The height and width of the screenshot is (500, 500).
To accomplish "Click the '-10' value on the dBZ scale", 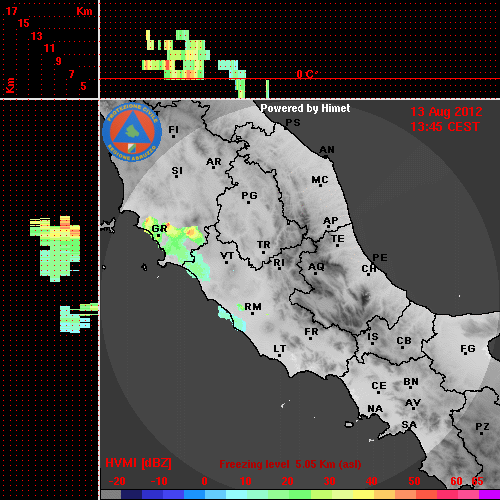I will tap(159, 481).
